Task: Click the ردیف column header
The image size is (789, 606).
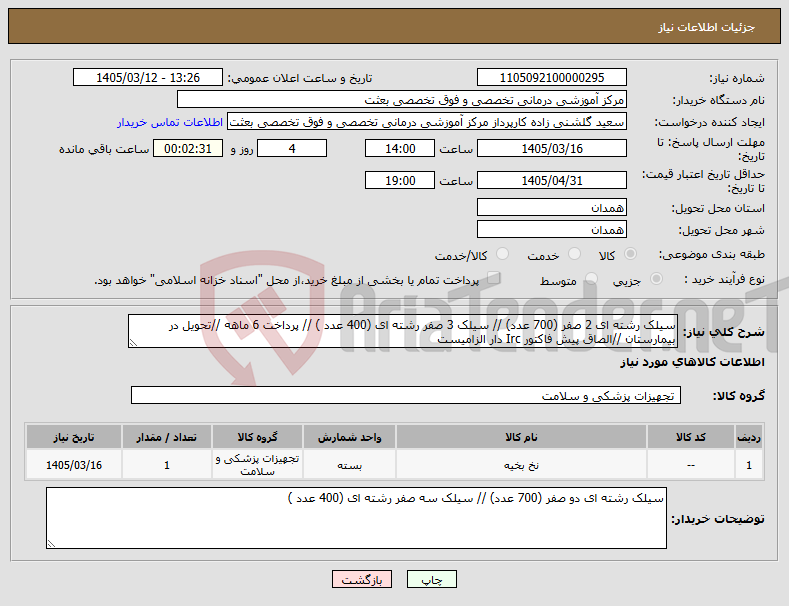Action: [x=749, y=437]
